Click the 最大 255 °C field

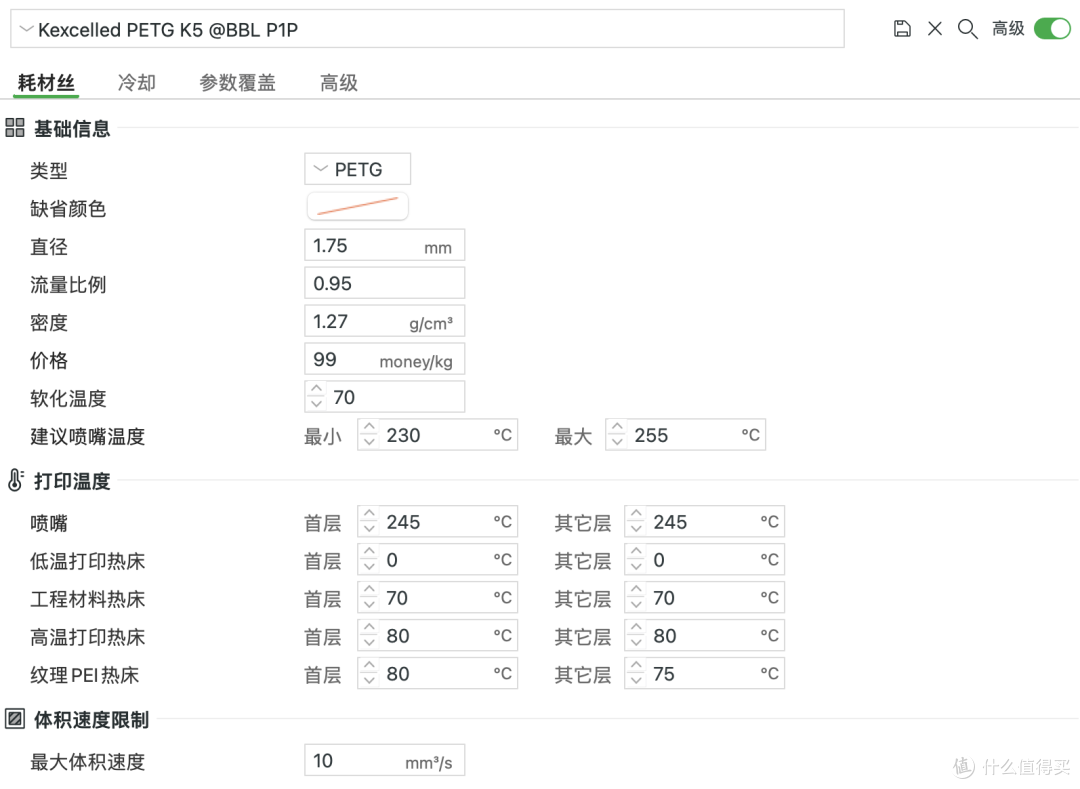(x=685, y=435)
